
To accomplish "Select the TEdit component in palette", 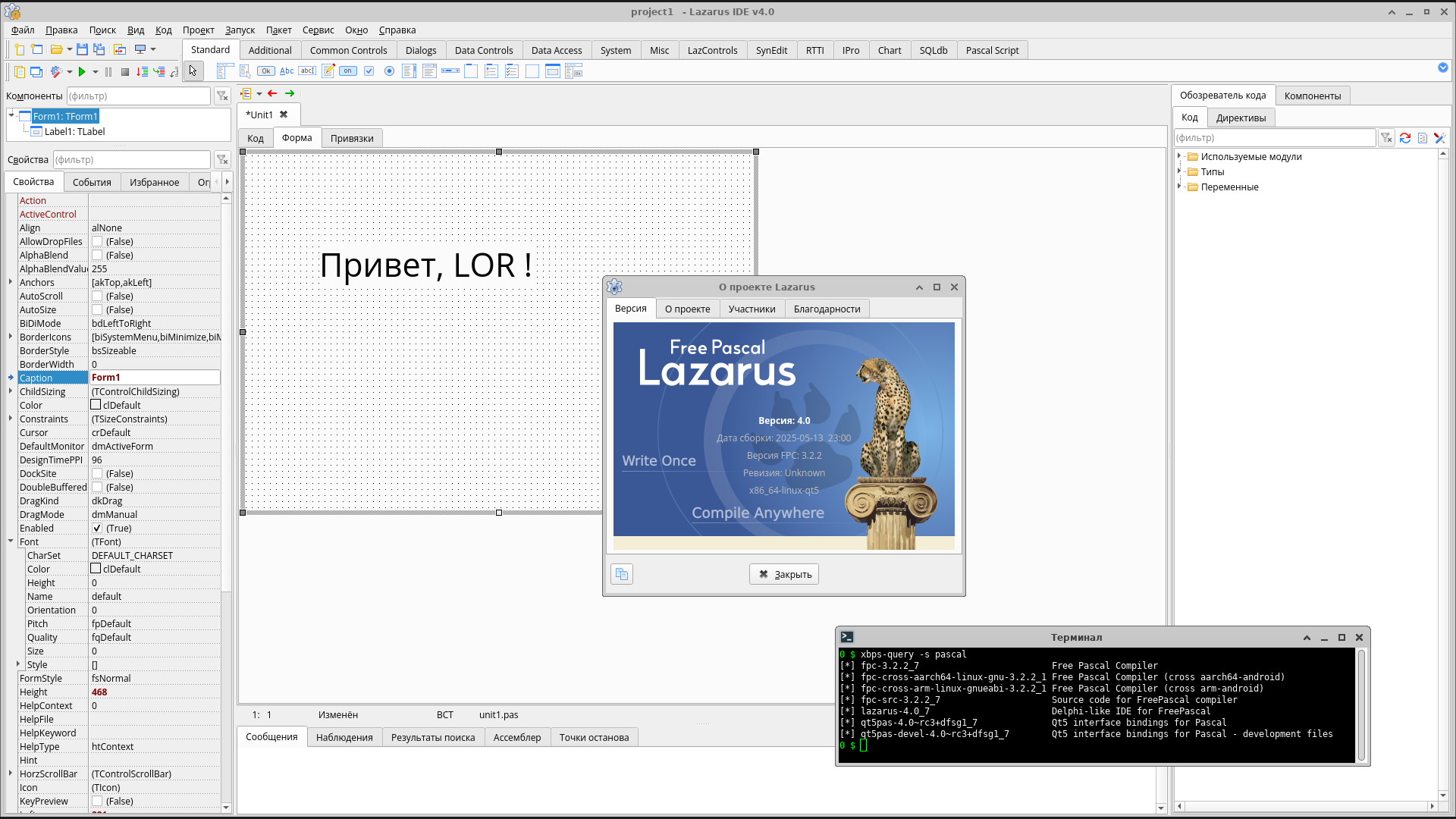I will pyautogui.click(x=307, y=71).
